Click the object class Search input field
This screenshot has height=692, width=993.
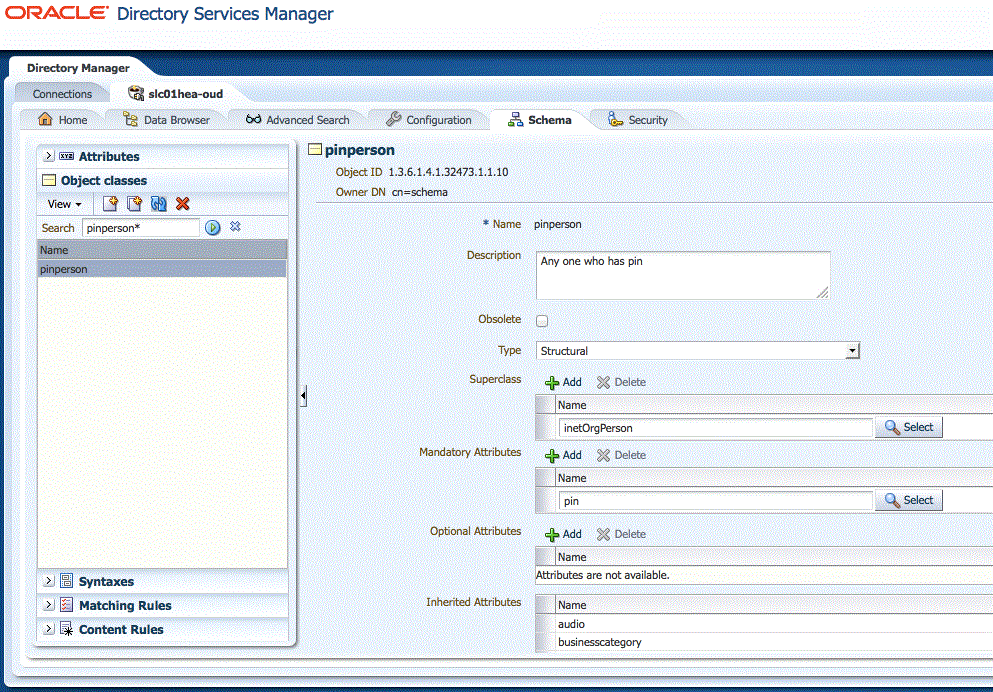tap(141, 228)
